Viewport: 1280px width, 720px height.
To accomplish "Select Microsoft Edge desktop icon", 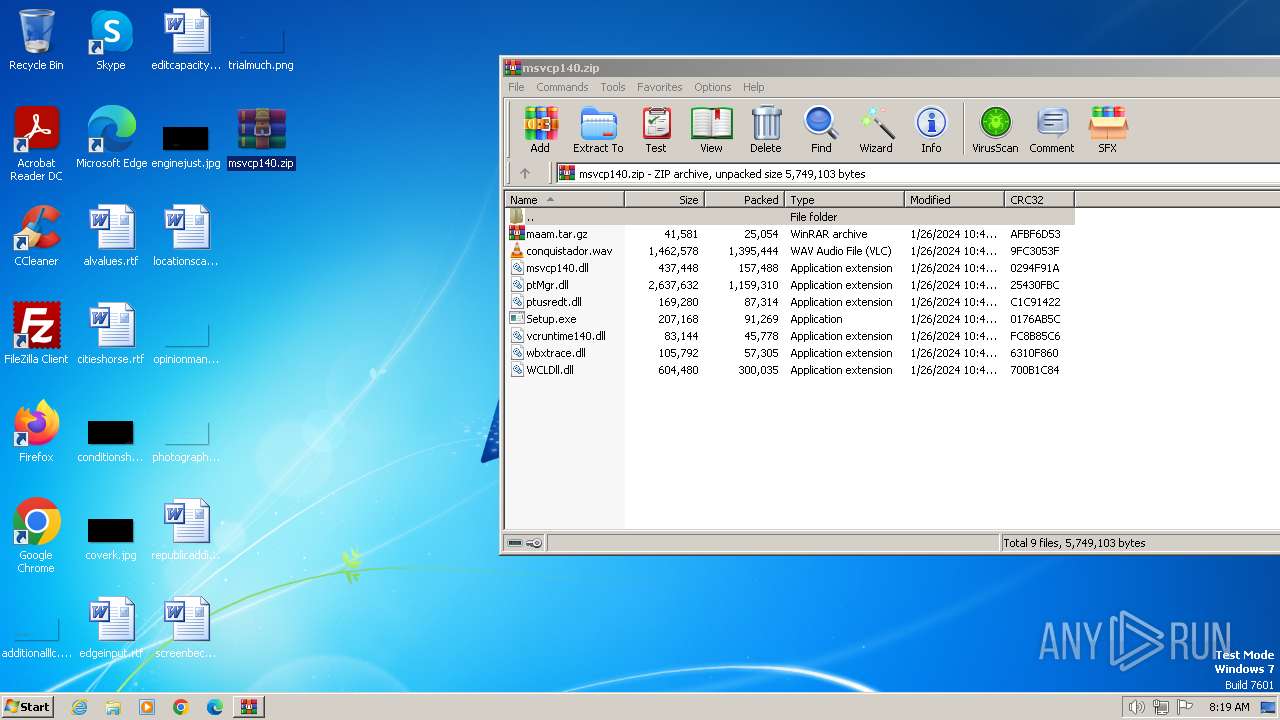I will [x=111, y=138].
